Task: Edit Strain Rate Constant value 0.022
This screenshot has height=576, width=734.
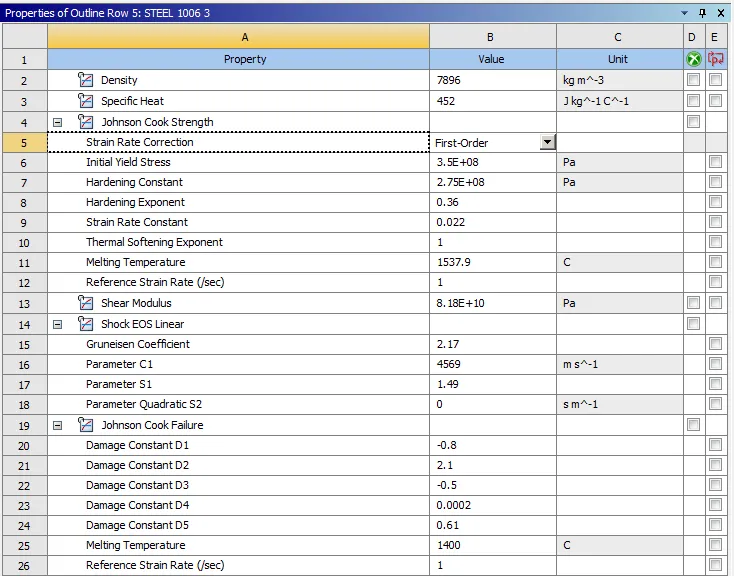Action: 493,222
